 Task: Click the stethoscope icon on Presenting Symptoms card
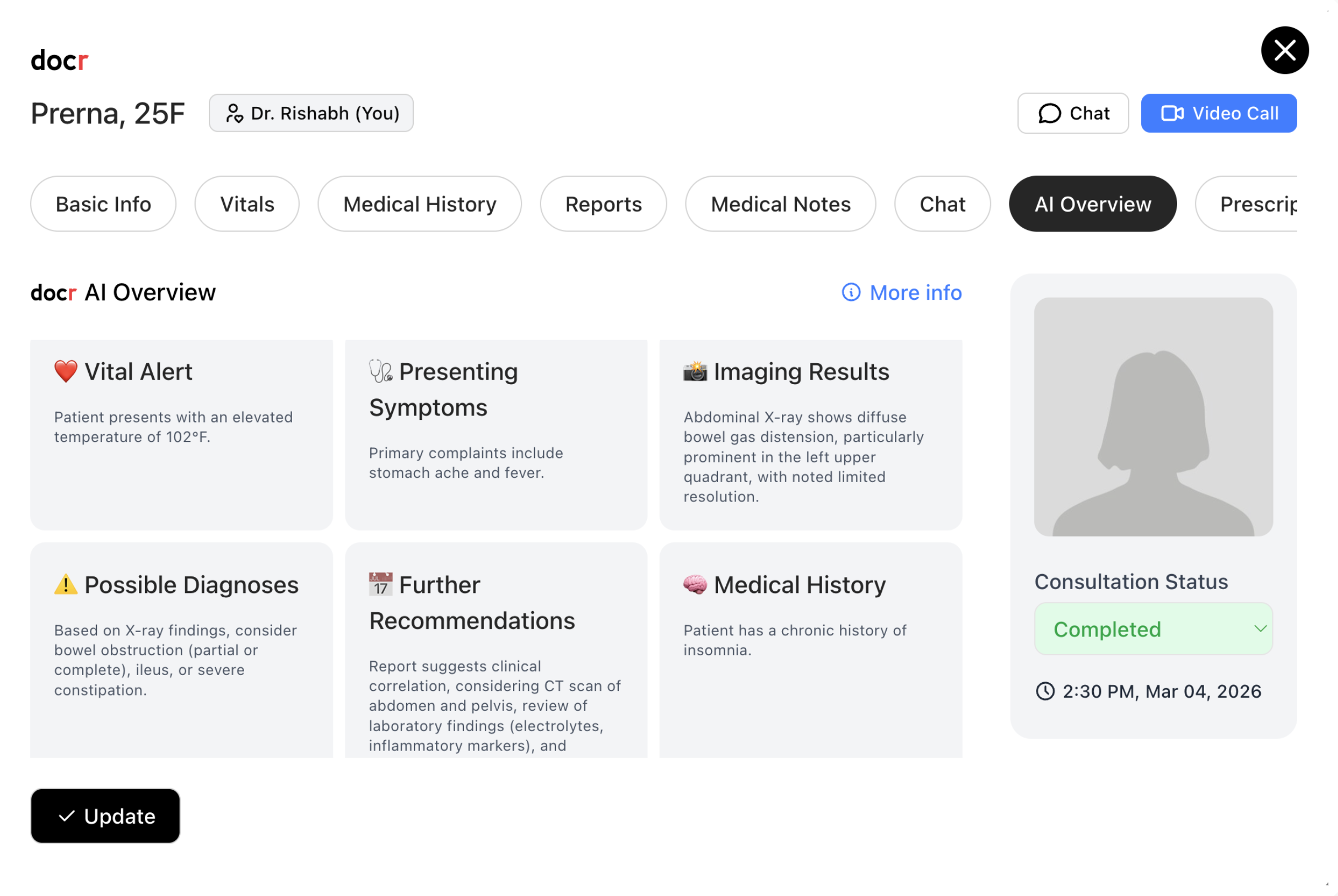tap(380, 371)
